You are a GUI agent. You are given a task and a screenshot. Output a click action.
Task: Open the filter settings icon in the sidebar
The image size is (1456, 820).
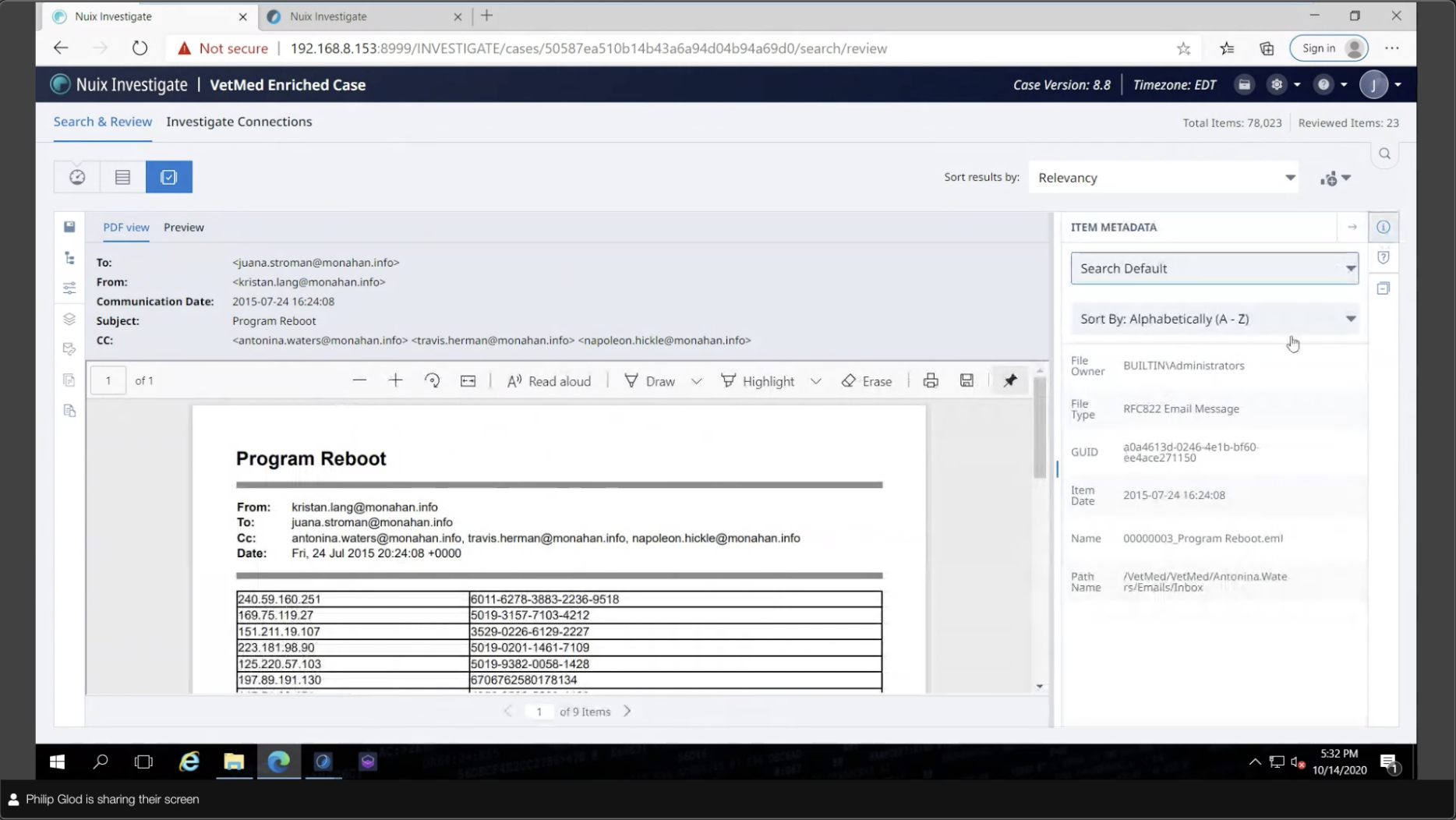click(69, 288)
